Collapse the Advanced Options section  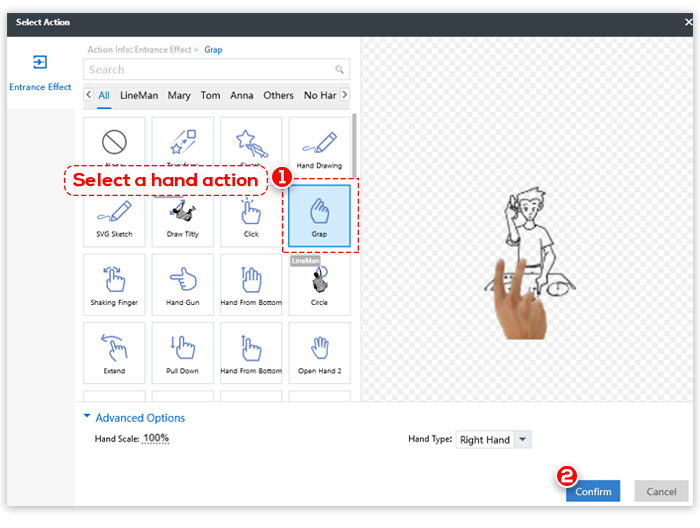tap(87, 416)
